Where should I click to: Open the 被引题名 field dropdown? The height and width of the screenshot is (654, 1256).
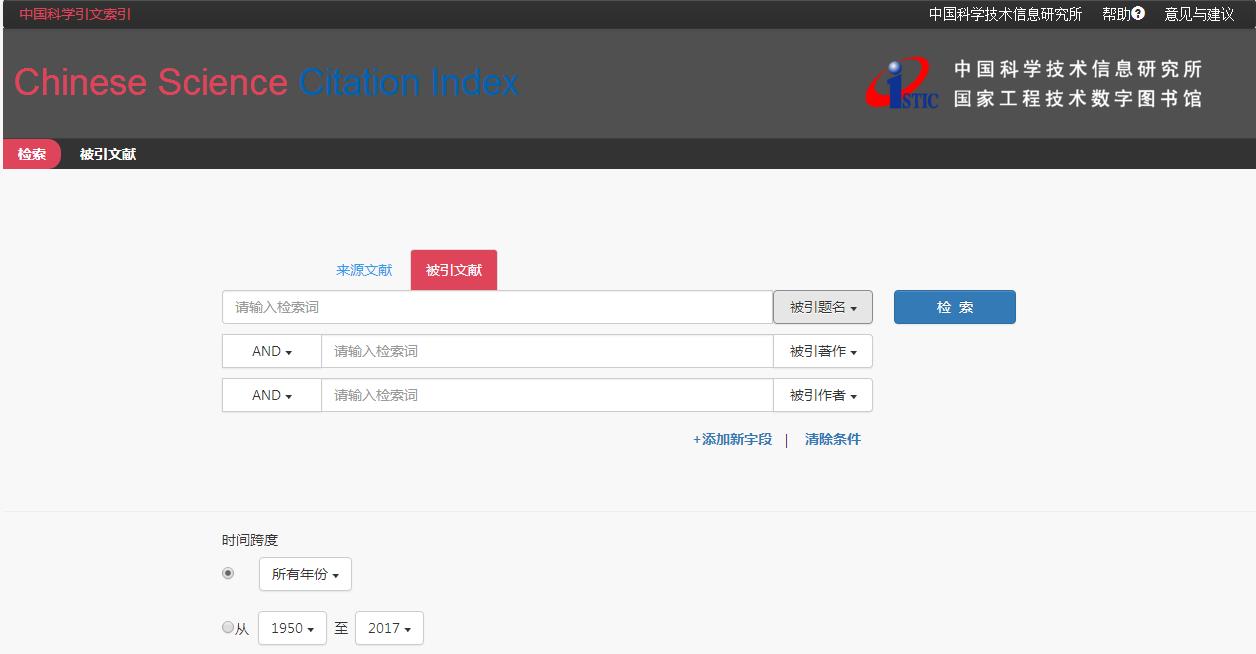coord(823,307)
